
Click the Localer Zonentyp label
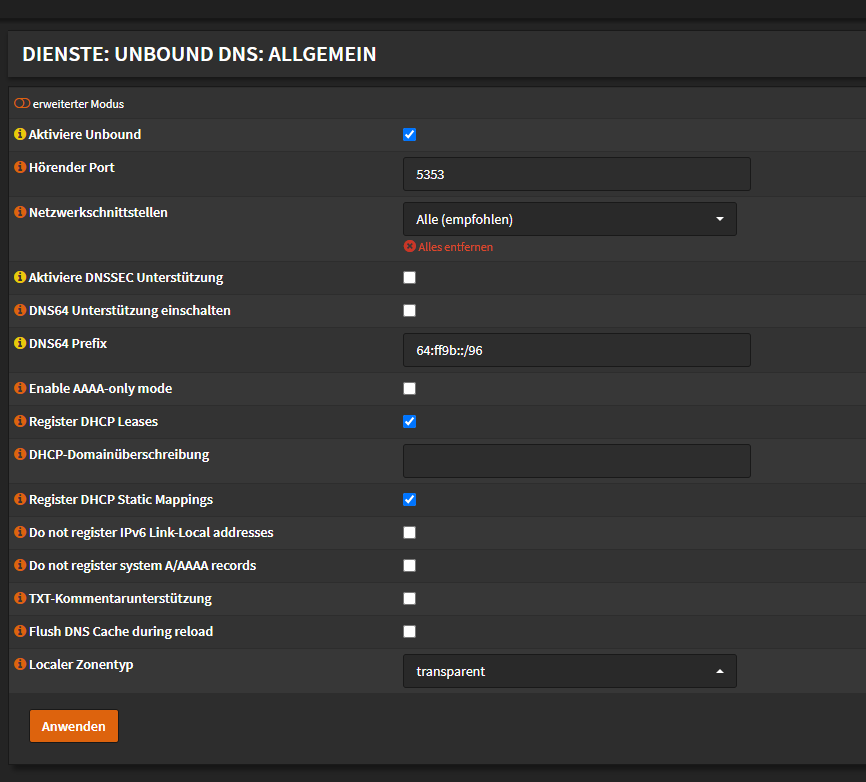click(x=81, y=664)
